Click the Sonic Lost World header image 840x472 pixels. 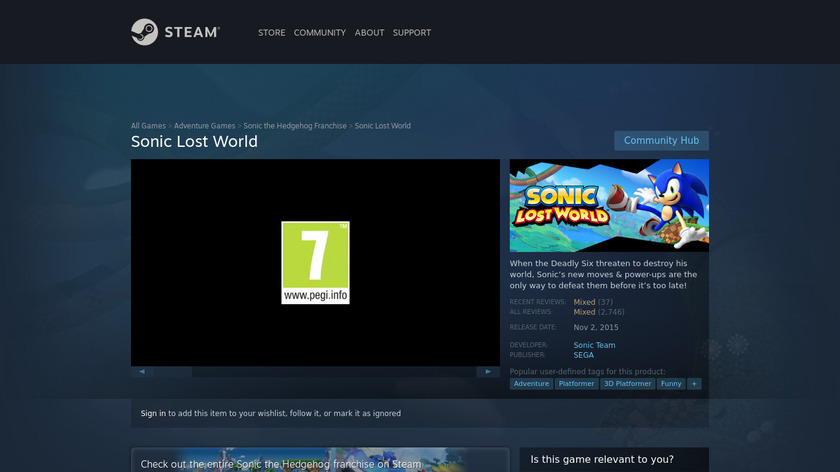click(x=609, y=205)
